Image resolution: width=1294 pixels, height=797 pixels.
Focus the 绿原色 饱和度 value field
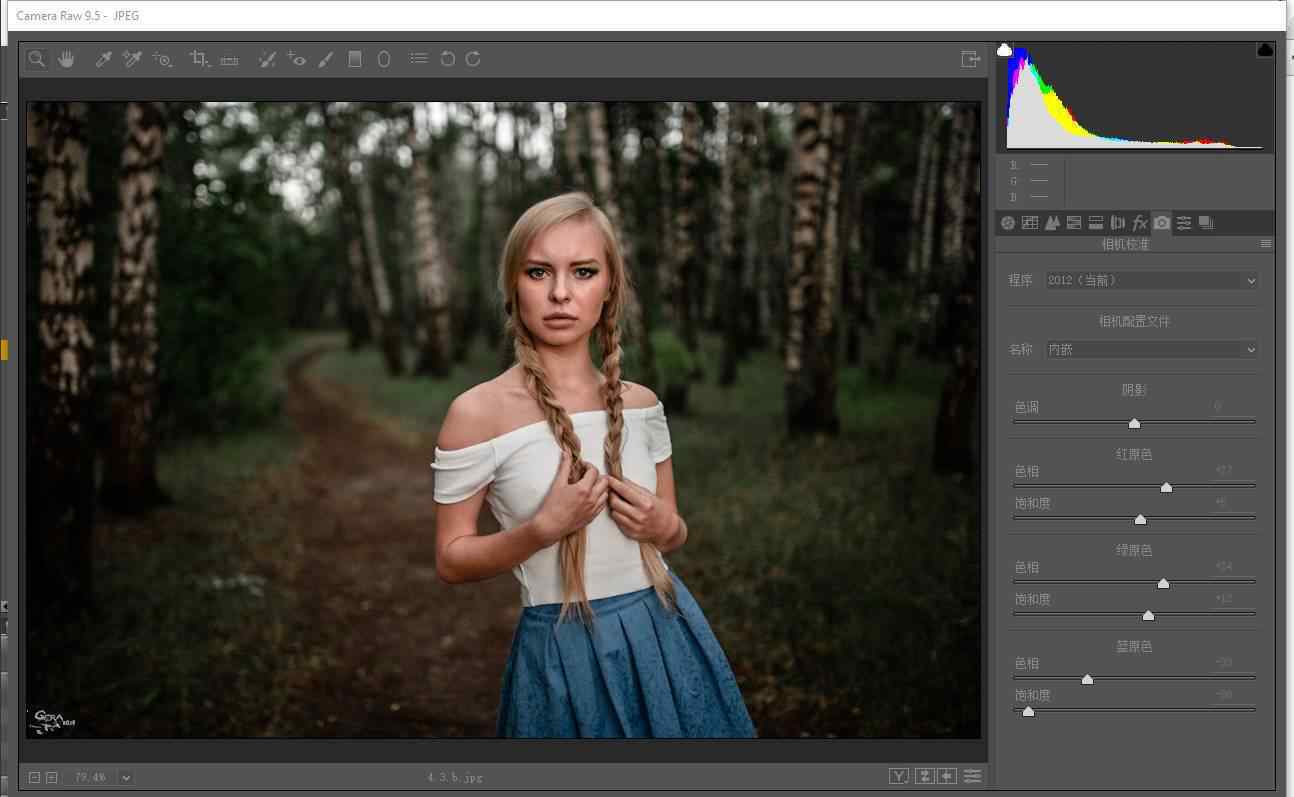coord(1233,599)
